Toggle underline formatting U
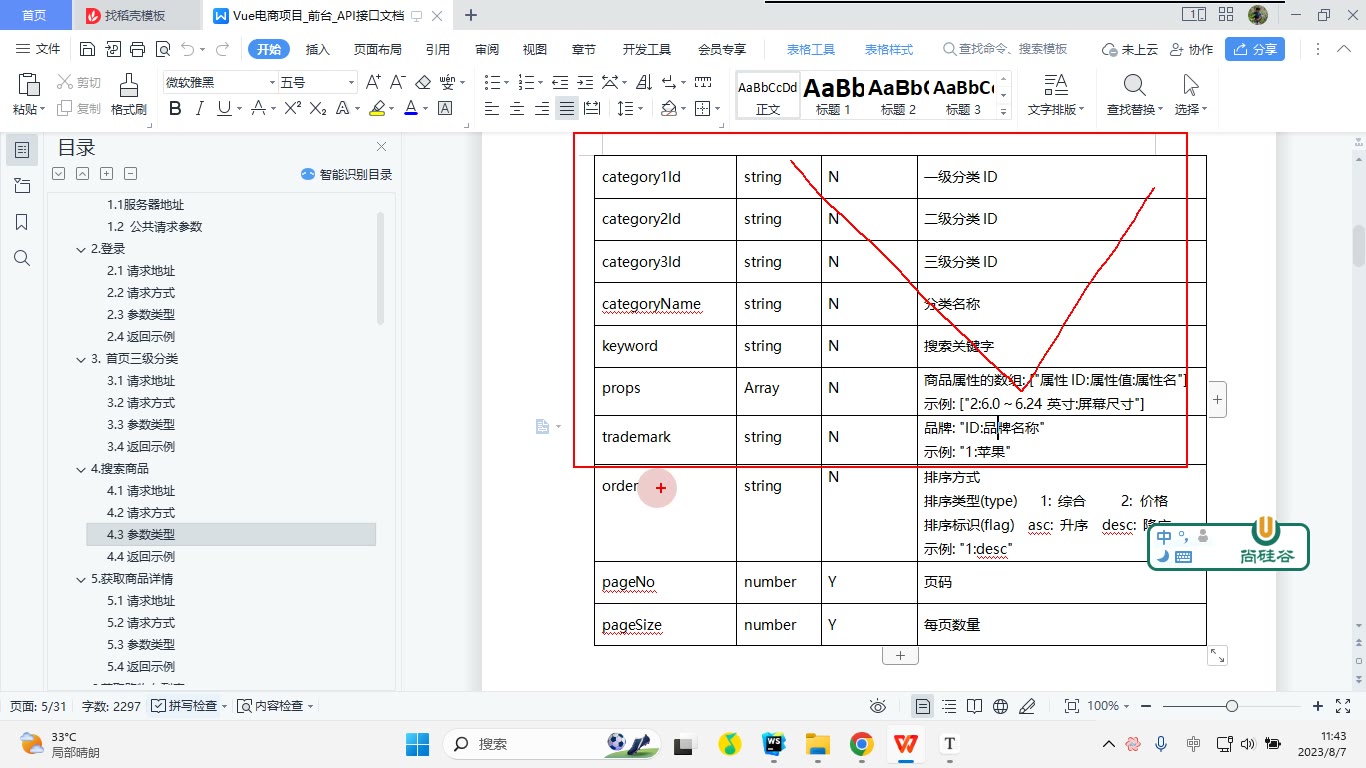The height and width of the screenshot is (768, 1366). point(223,108)
